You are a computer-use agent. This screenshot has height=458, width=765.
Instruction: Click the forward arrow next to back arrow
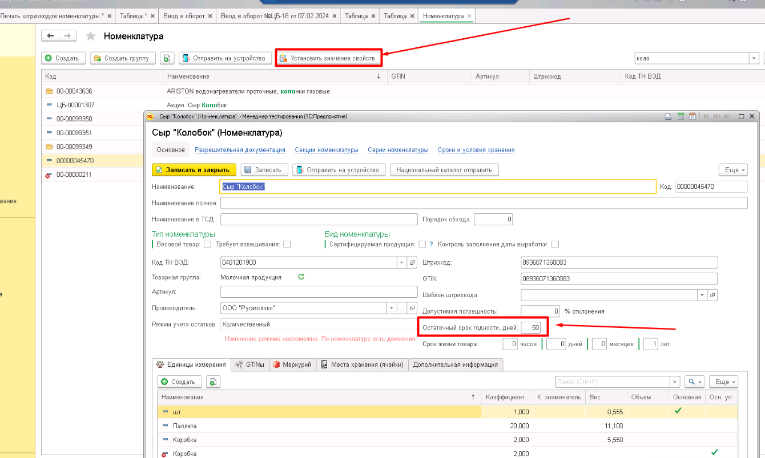(x=67, y=36)
